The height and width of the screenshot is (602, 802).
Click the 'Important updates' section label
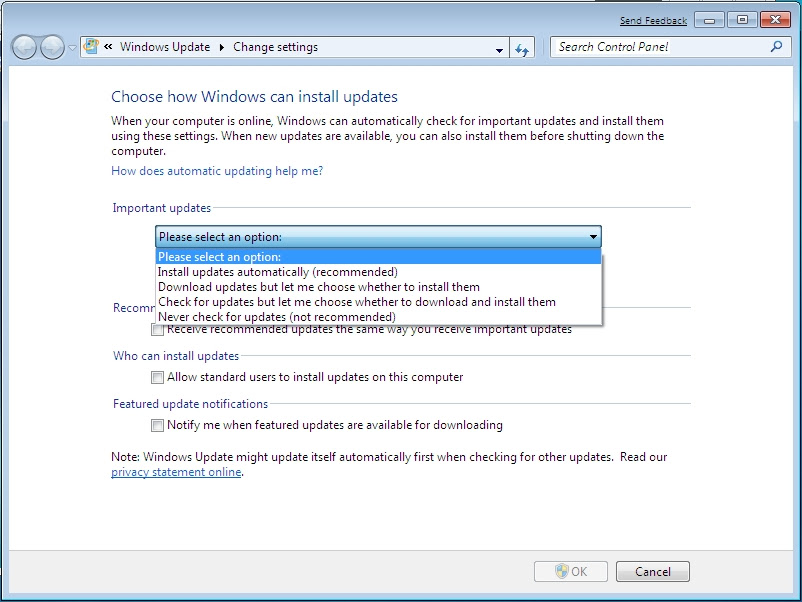(162, 208)
